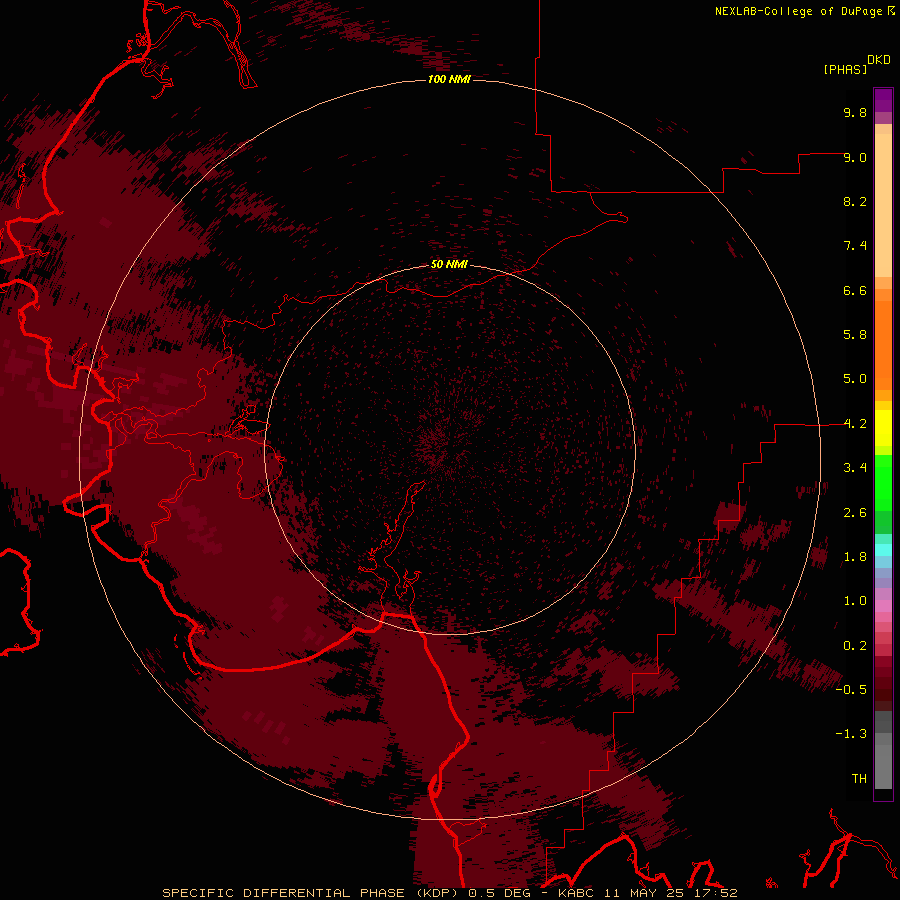
Task: Click the Specific Differential Phase (KDP) title text
Action: click(x=310, y=893)
